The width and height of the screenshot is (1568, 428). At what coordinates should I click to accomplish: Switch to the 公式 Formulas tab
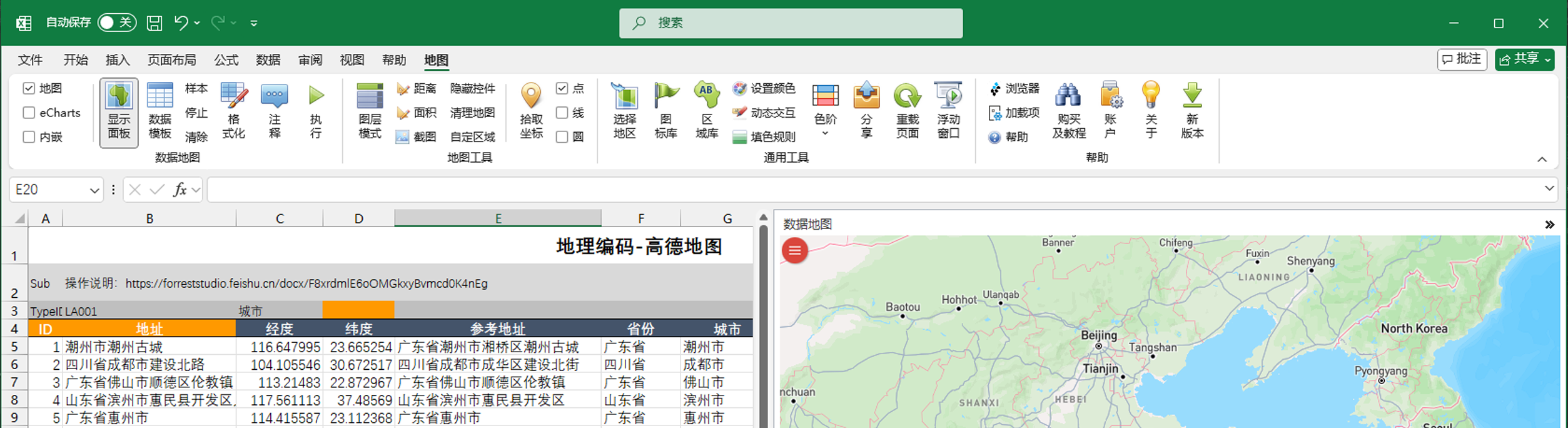pyautogui.click(x=226, y=60)
